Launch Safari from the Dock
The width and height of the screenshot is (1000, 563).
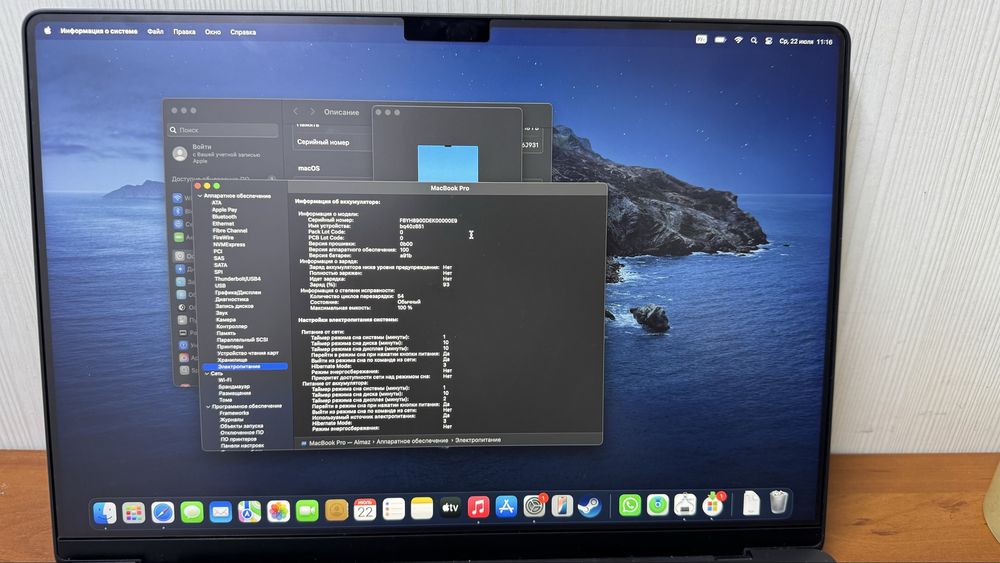pyautogui.click(x=163, y=511)
